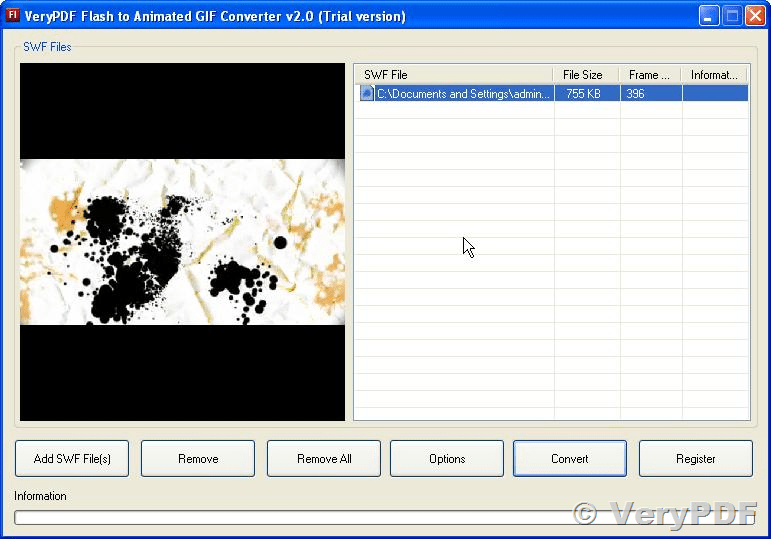Select the C:\Documents and Settings\admin... file entry
This screenshot has height=539, width=771.
pos(463,93)
